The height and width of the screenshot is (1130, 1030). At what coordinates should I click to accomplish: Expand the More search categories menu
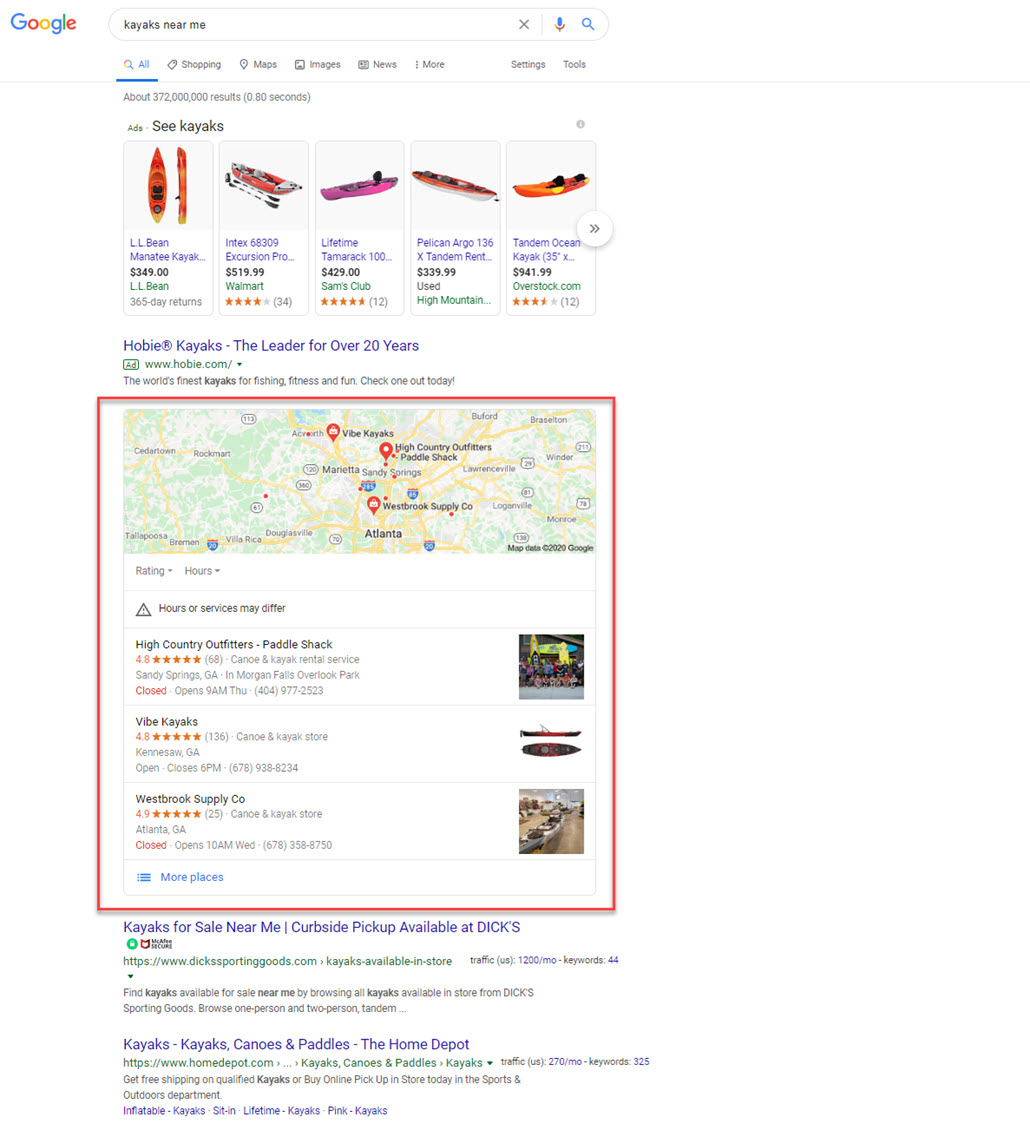(430, 64)
